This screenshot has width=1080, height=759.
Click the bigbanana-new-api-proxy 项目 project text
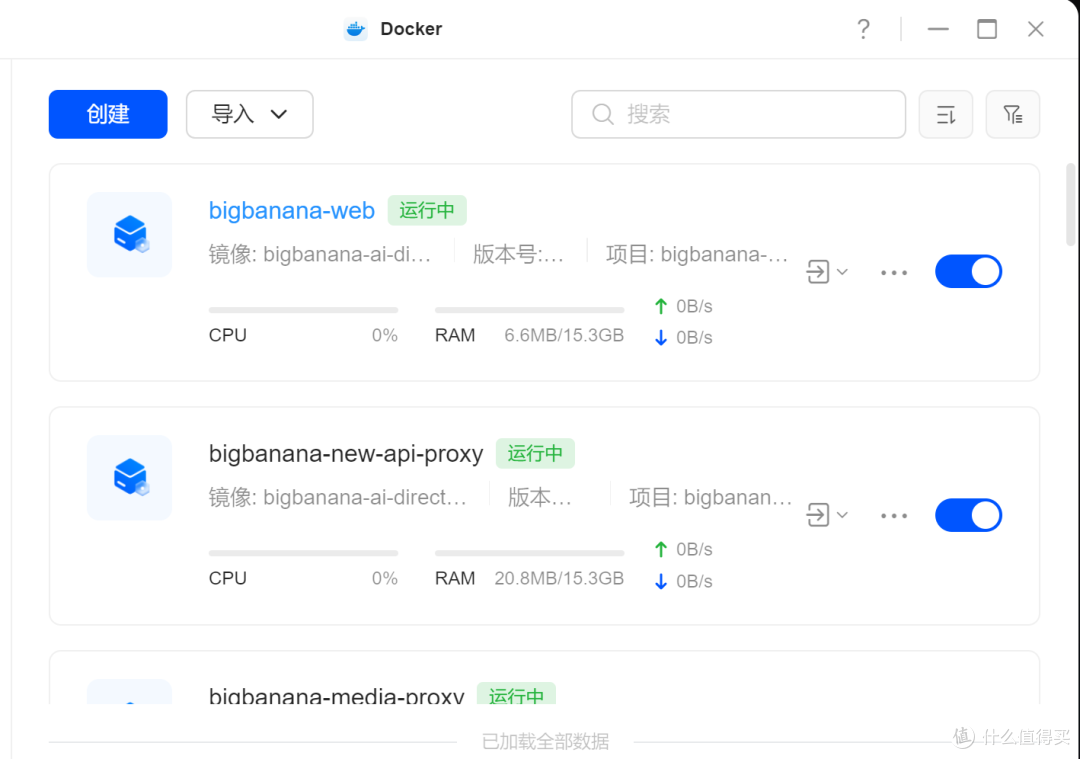click(710, 497)
